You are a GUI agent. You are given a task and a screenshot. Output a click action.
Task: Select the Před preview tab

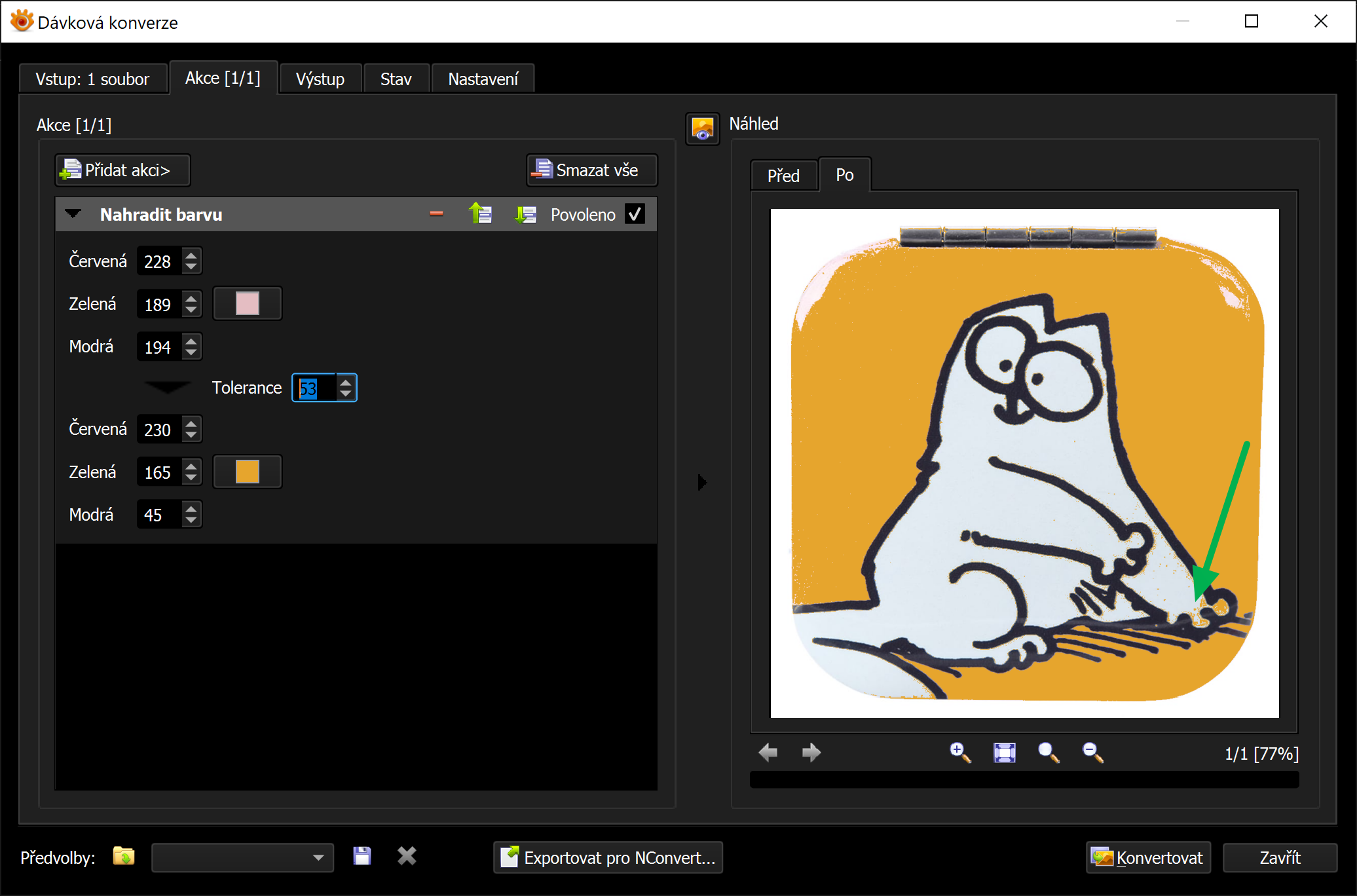[783, 176]
